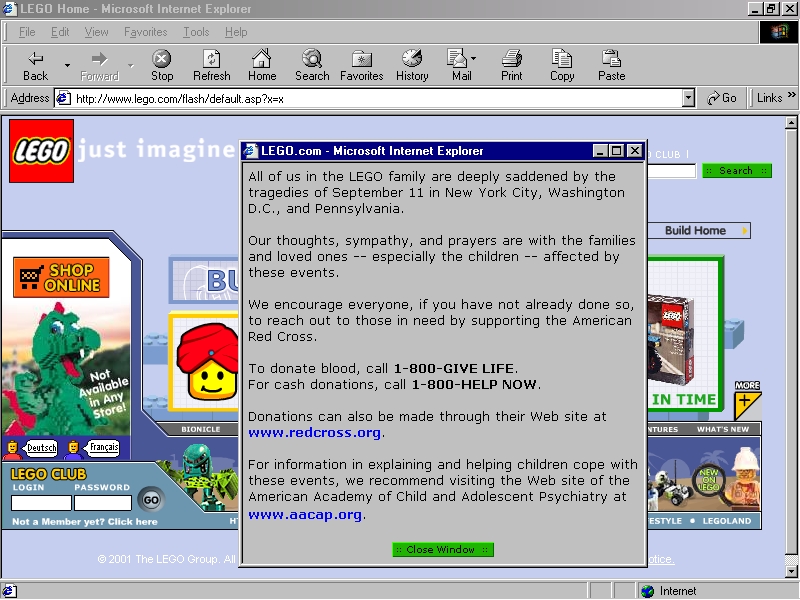Click the Stop toolbar icon
This screenshot has width=800, height=600.
[162, 65]
